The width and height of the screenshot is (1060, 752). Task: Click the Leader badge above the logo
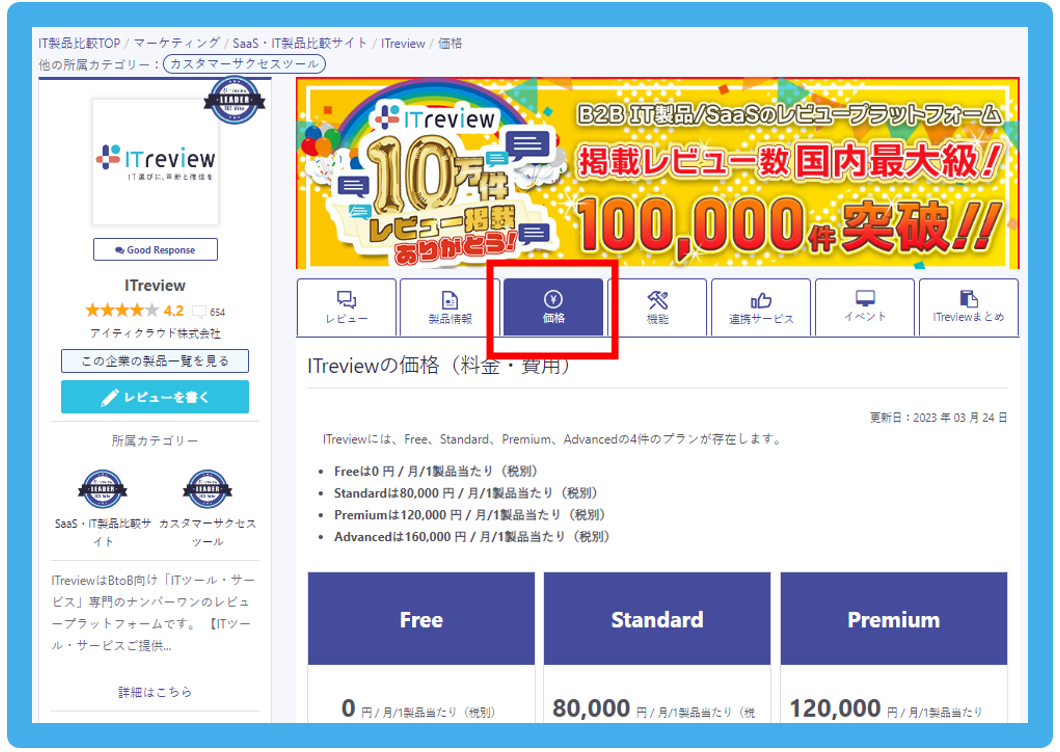tap(232, 102)
